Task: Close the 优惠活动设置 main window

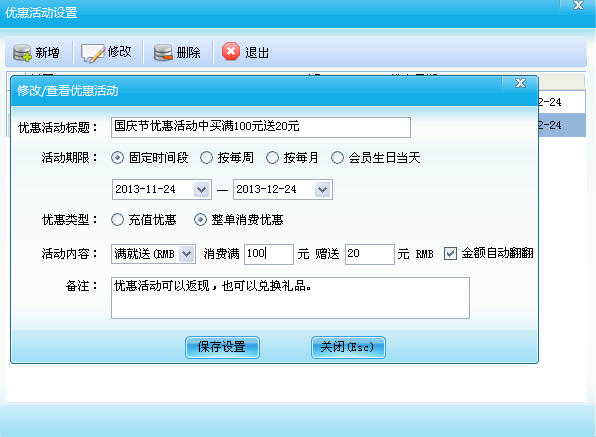Action: (x=578, y=5)
